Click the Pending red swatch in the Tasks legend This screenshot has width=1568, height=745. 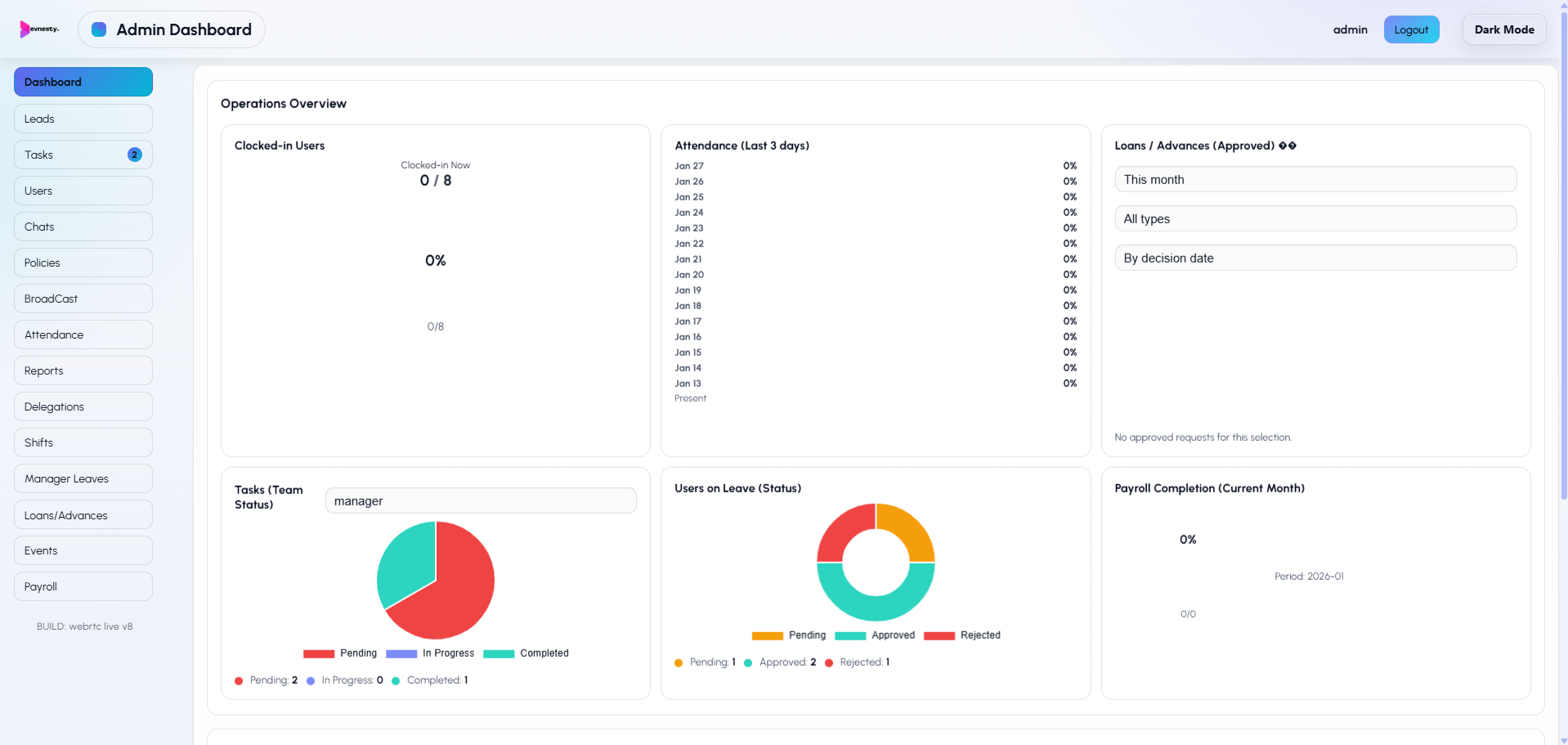click(x=317, y=653)
